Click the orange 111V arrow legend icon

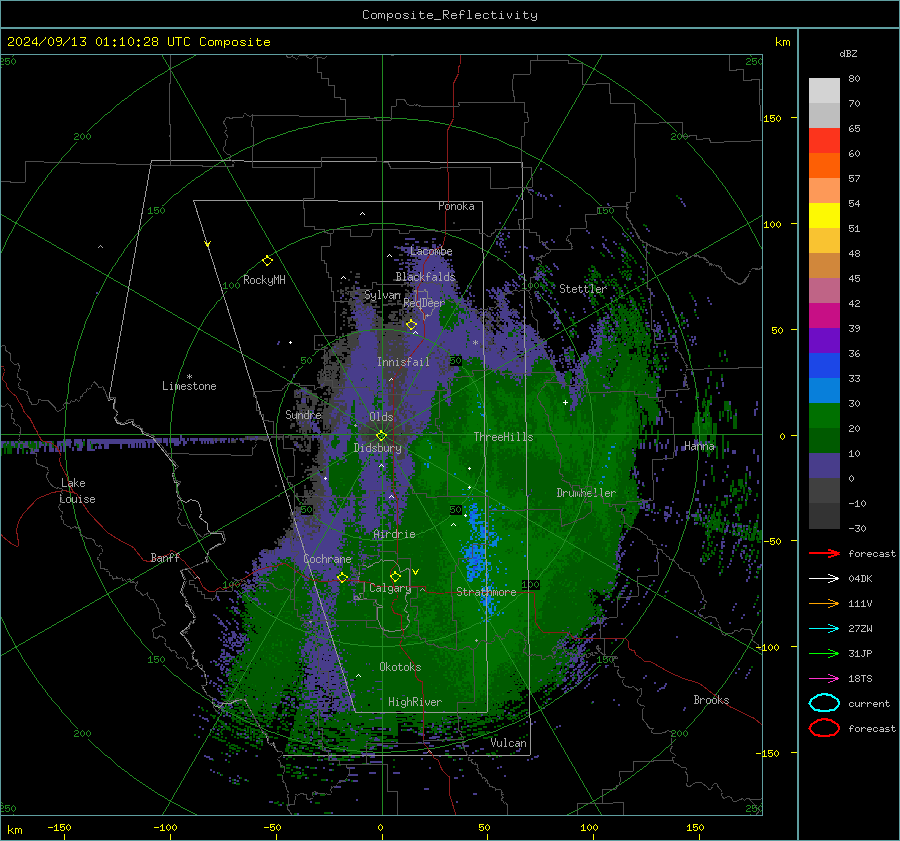click(x=824, y=603)
